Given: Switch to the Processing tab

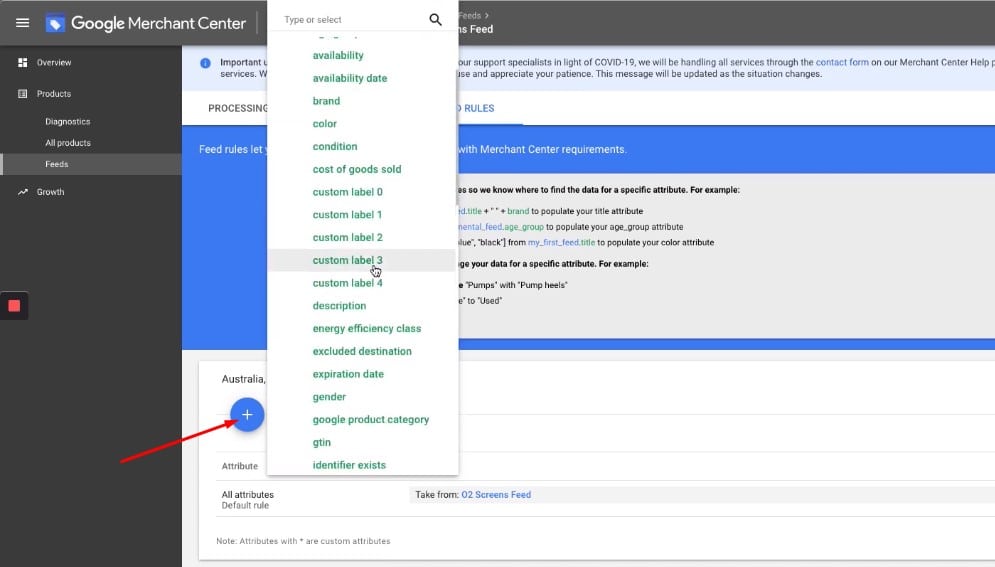Looking at the screenshot, I should click(238, 108).
